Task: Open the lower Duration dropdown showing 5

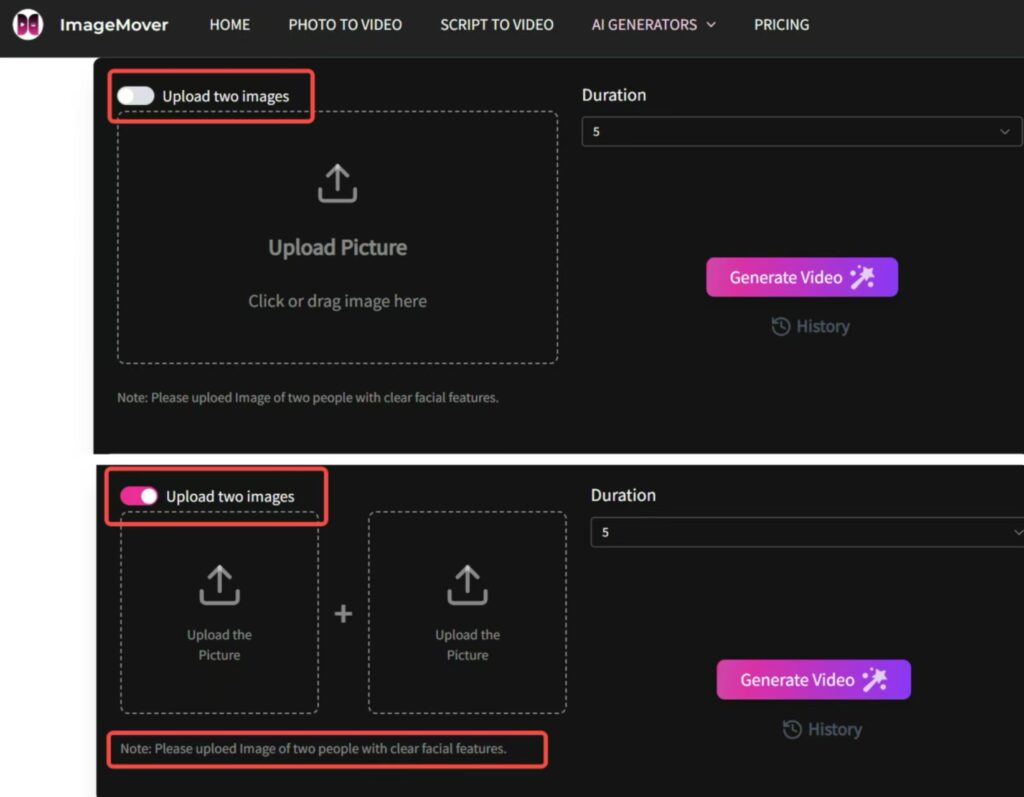Action: click(807, 532)
